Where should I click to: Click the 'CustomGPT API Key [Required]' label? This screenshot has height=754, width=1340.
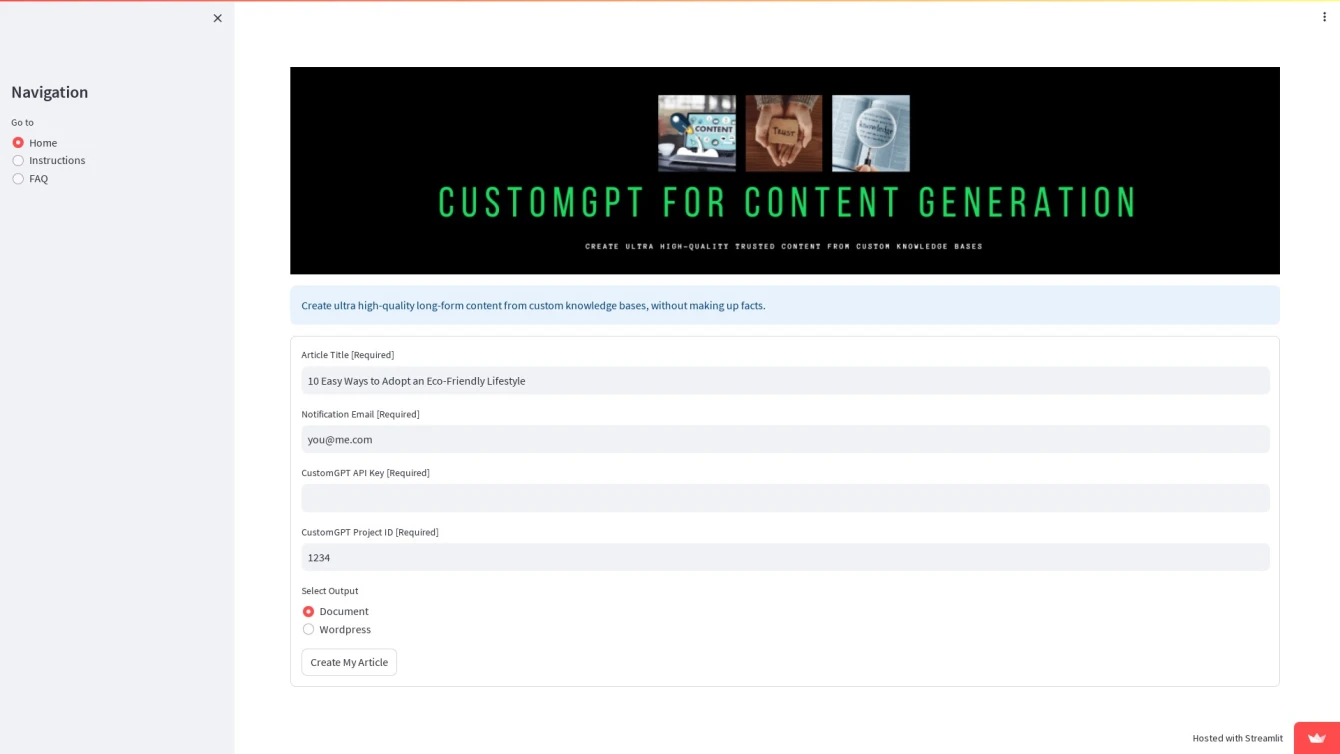click(x=365, y=473)
